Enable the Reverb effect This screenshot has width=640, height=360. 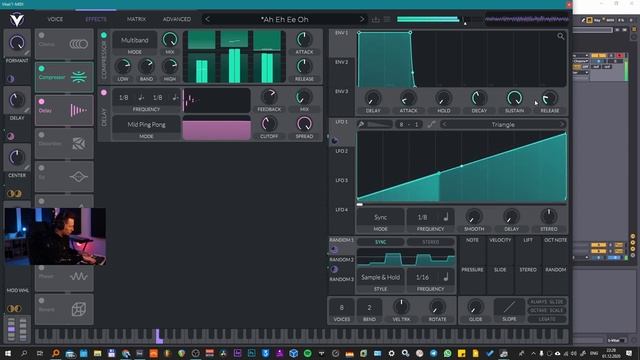[x=42, y=300]
